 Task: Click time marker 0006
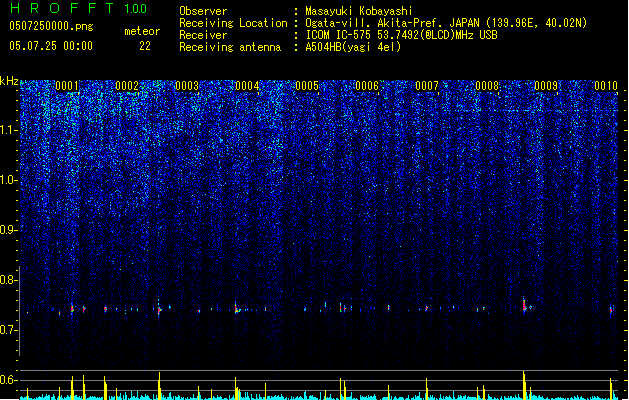point(367,86)
